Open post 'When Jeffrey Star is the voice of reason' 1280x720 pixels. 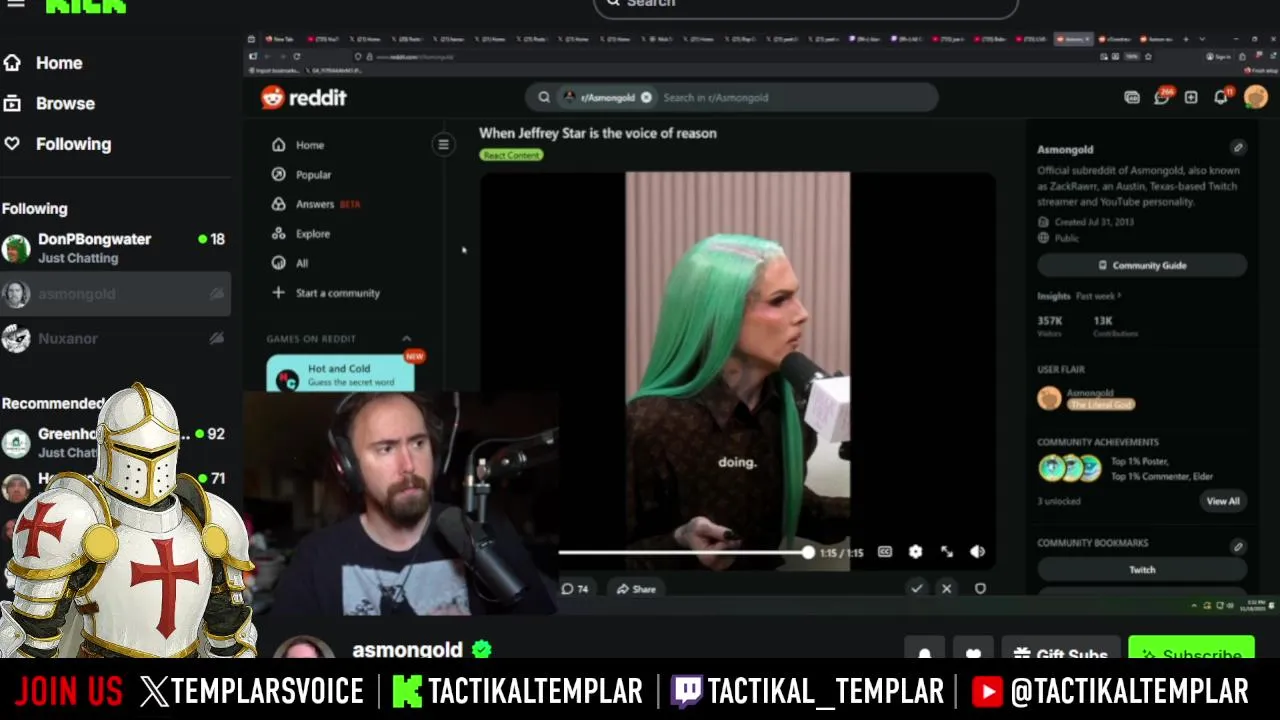coord(598,133)
